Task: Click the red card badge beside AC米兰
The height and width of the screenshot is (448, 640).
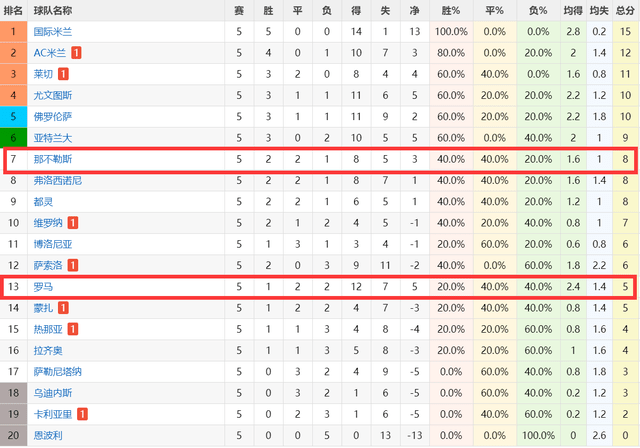Action: 76,53
